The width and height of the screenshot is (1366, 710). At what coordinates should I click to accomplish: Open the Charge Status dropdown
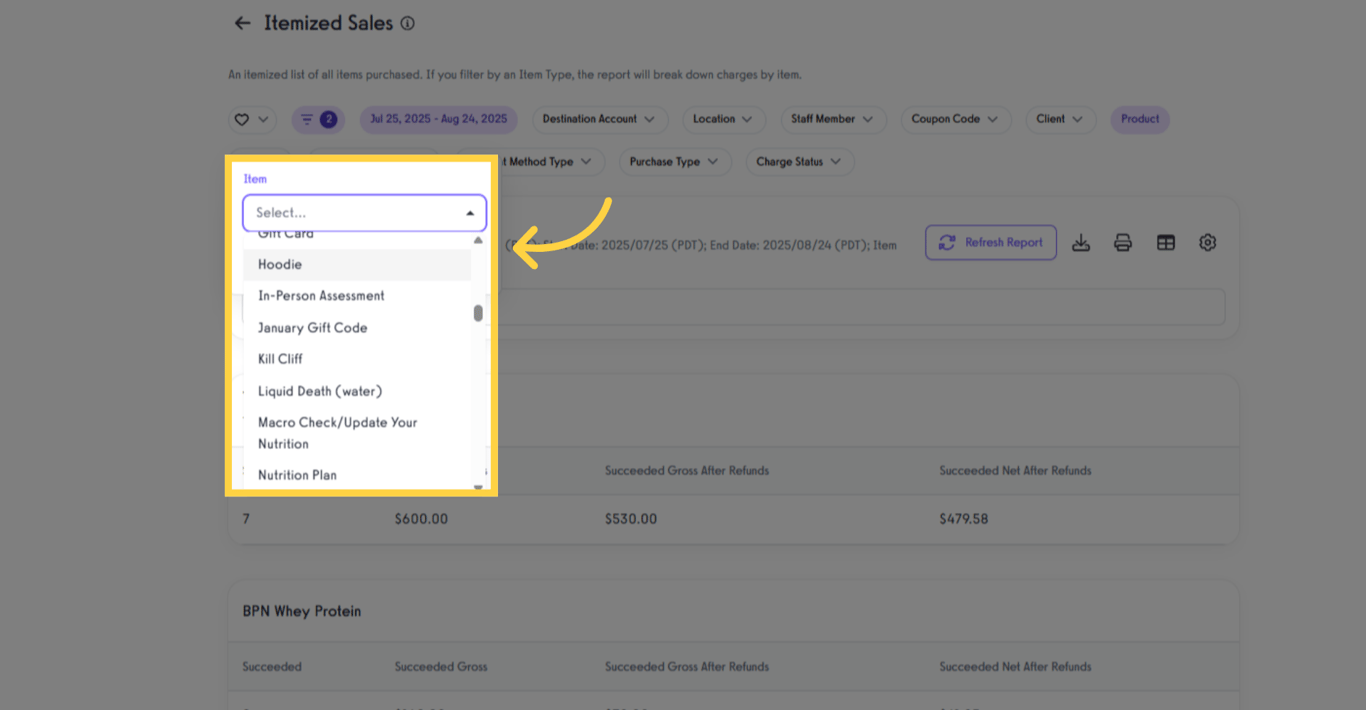(799, 161)
